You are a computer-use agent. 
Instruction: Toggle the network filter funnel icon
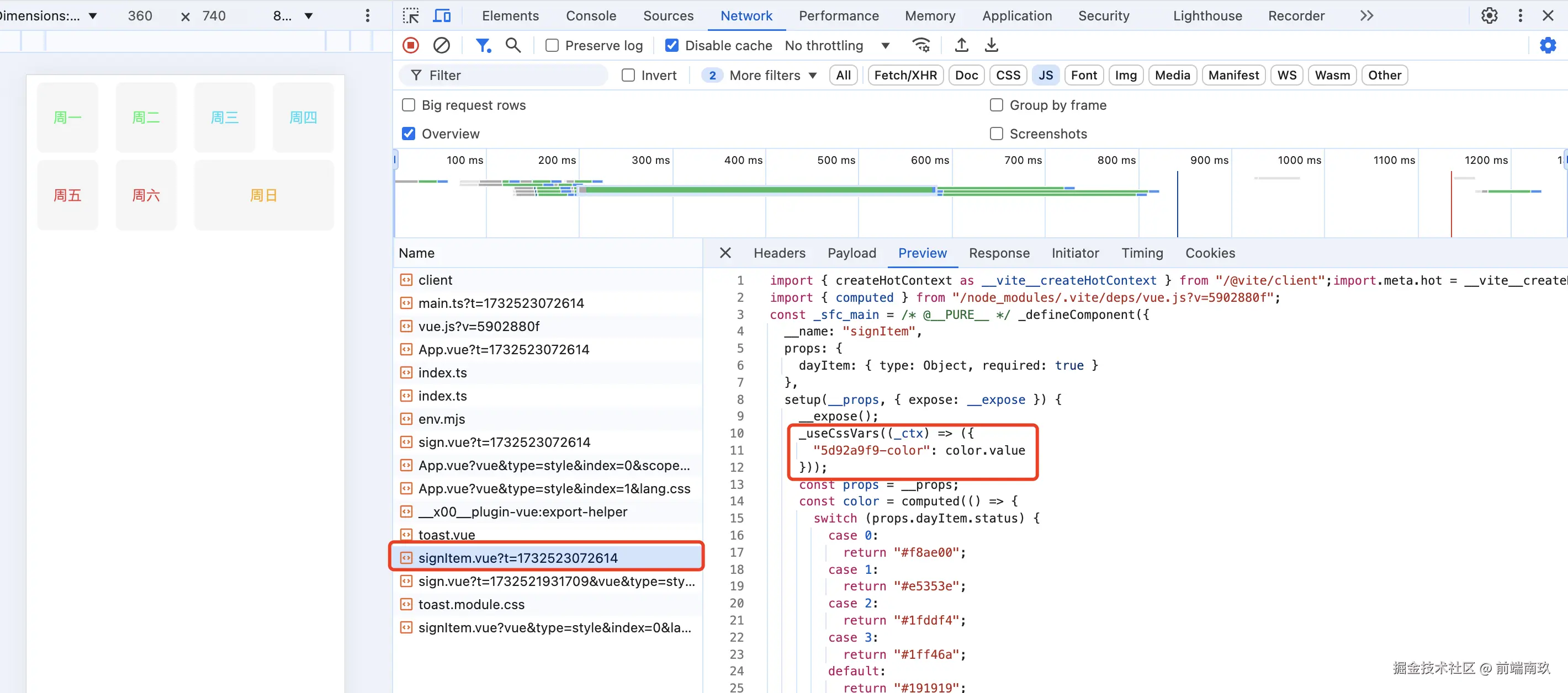[483, 46]
